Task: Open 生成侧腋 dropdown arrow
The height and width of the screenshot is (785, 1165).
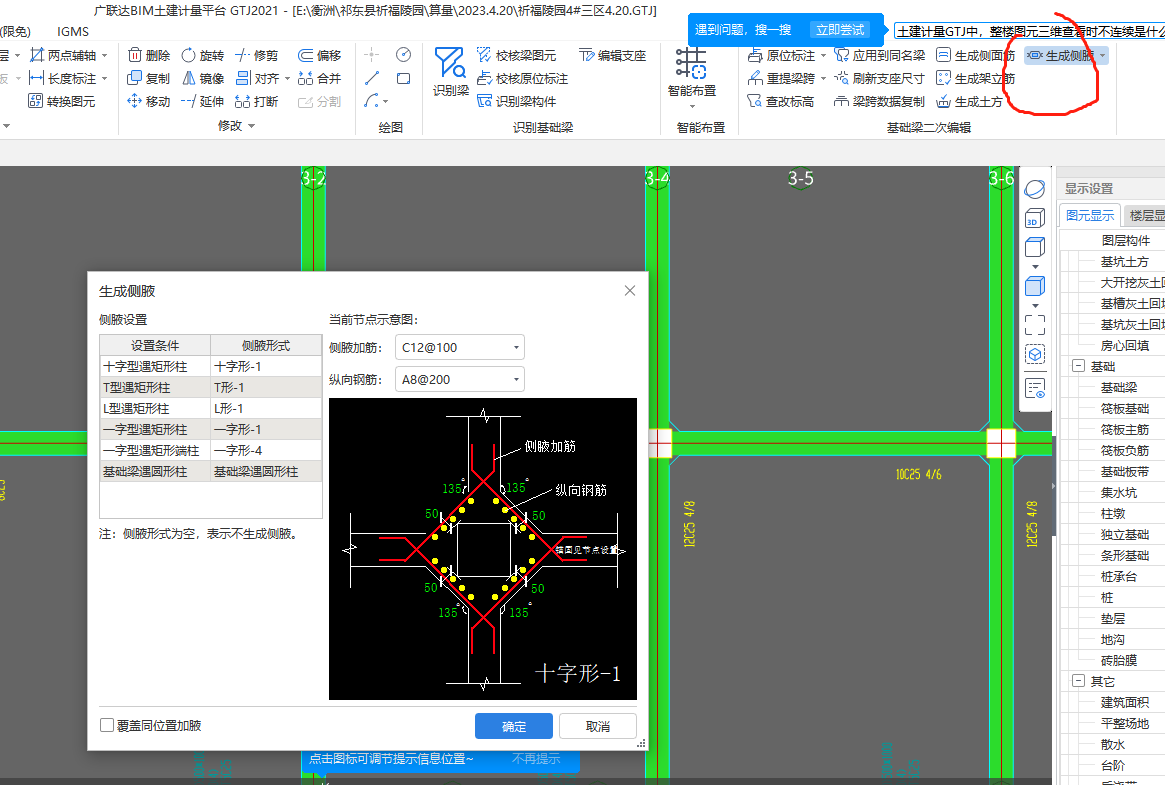Action: pyautogui.click(x=1103, y=56)
